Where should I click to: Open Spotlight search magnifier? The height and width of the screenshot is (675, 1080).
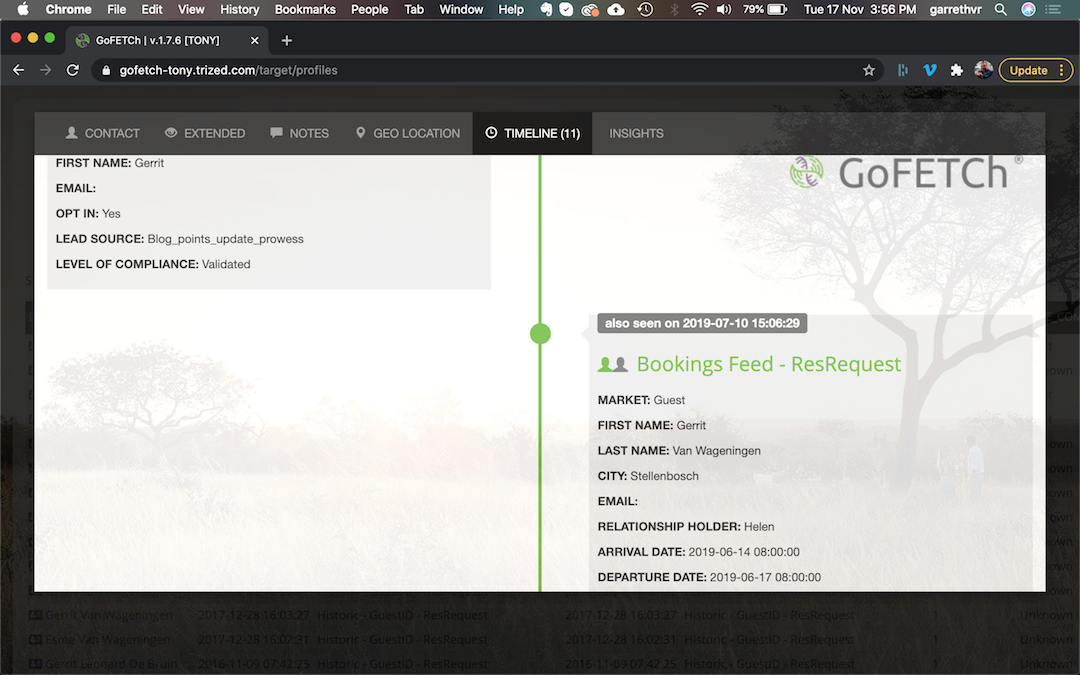1001,9
